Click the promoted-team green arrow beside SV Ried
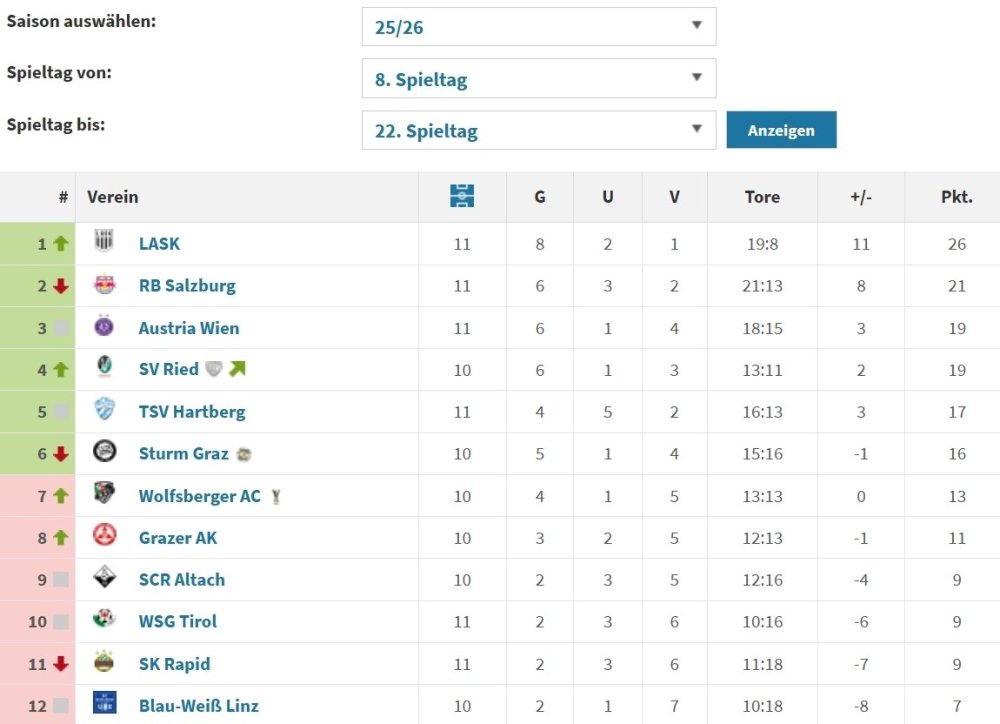This screenshot has width=1000, height=724. [237, 369]
